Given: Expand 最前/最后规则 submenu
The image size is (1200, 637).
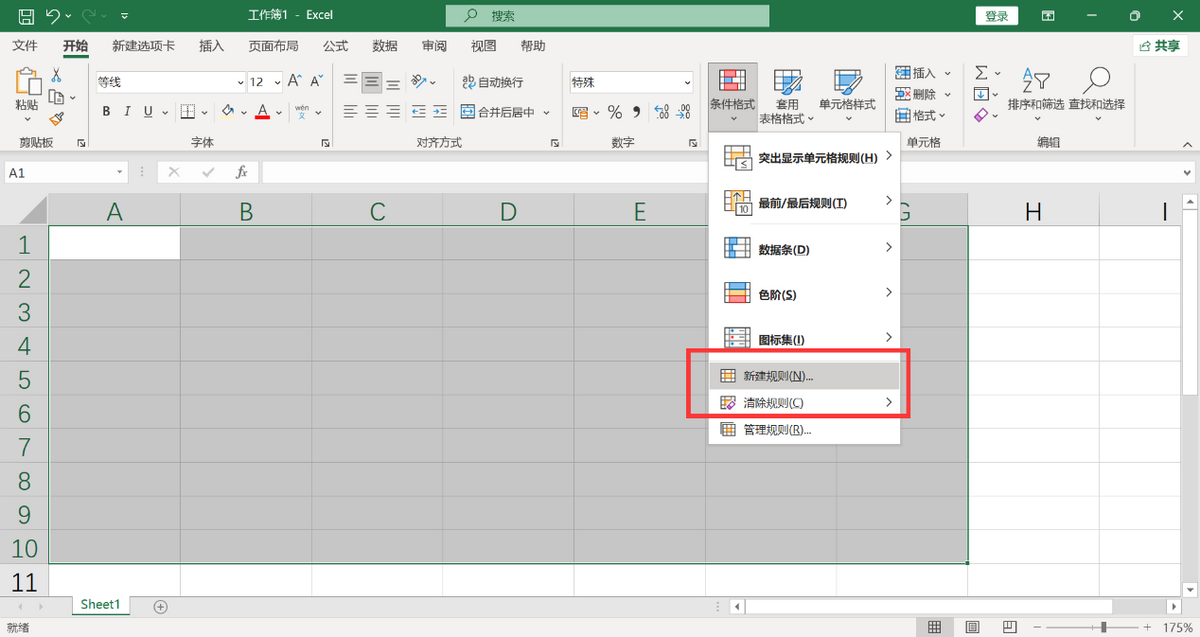Looking at the screenshot, I should pos(805,202).
